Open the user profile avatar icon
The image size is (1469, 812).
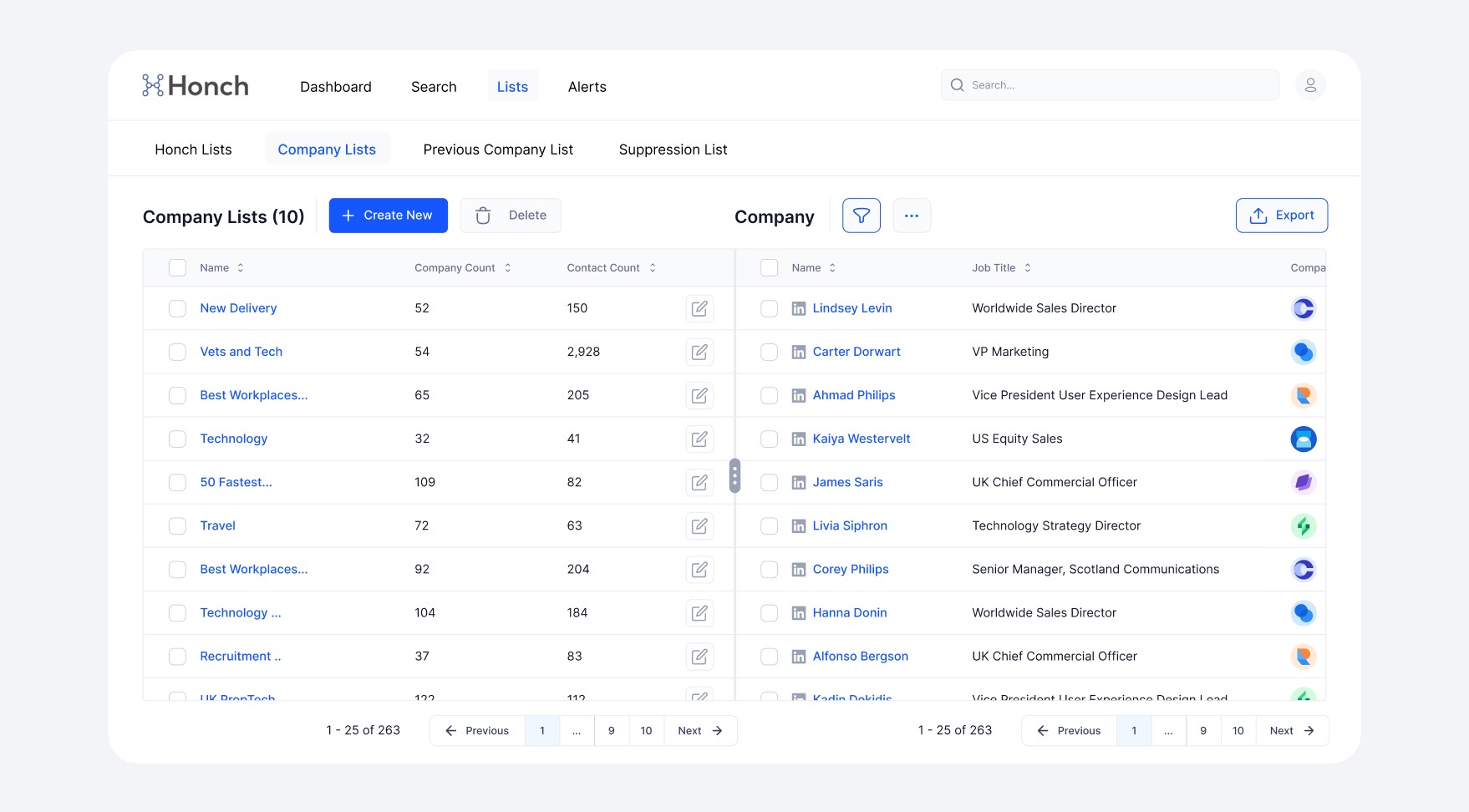point(1309,85)
